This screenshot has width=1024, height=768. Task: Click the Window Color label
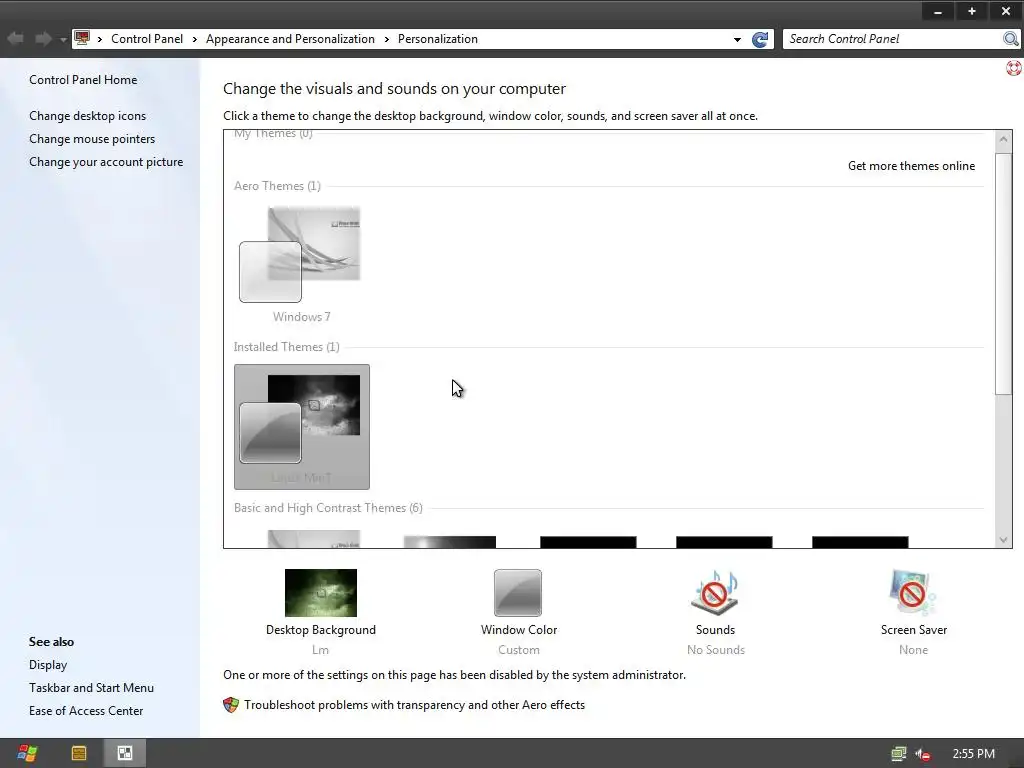[519, 630]
